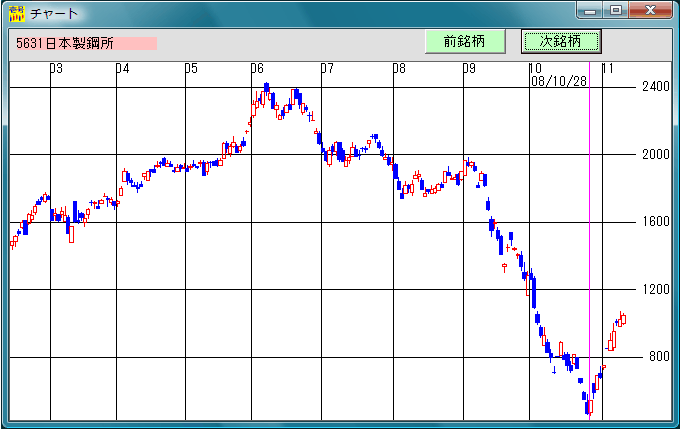The height and width of the screenshot is (431, 682).
Task: Click the 09 month label
Action: pos(469,68)
